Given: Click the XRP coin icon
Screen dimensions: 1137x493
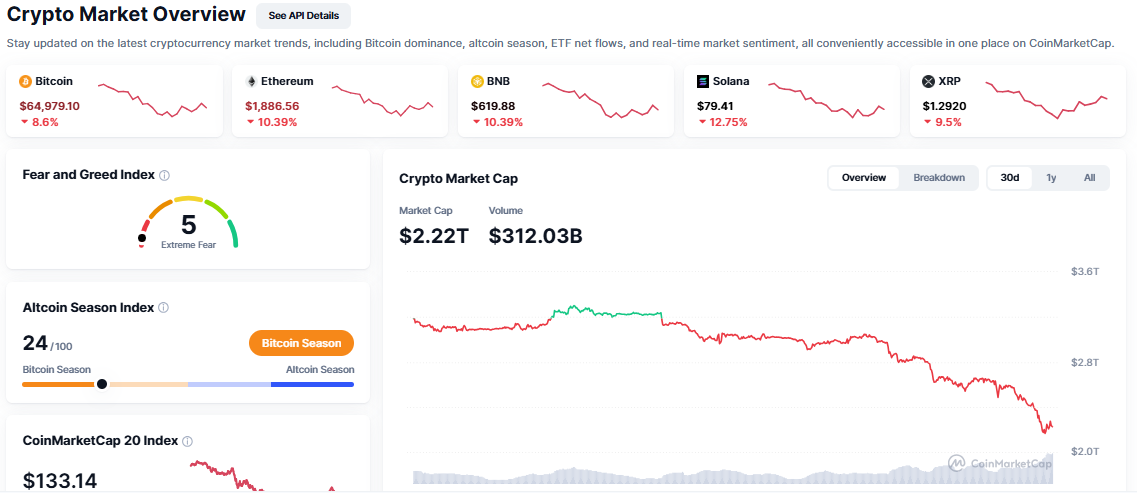Looking at the screenshot, I should point(928,81).
